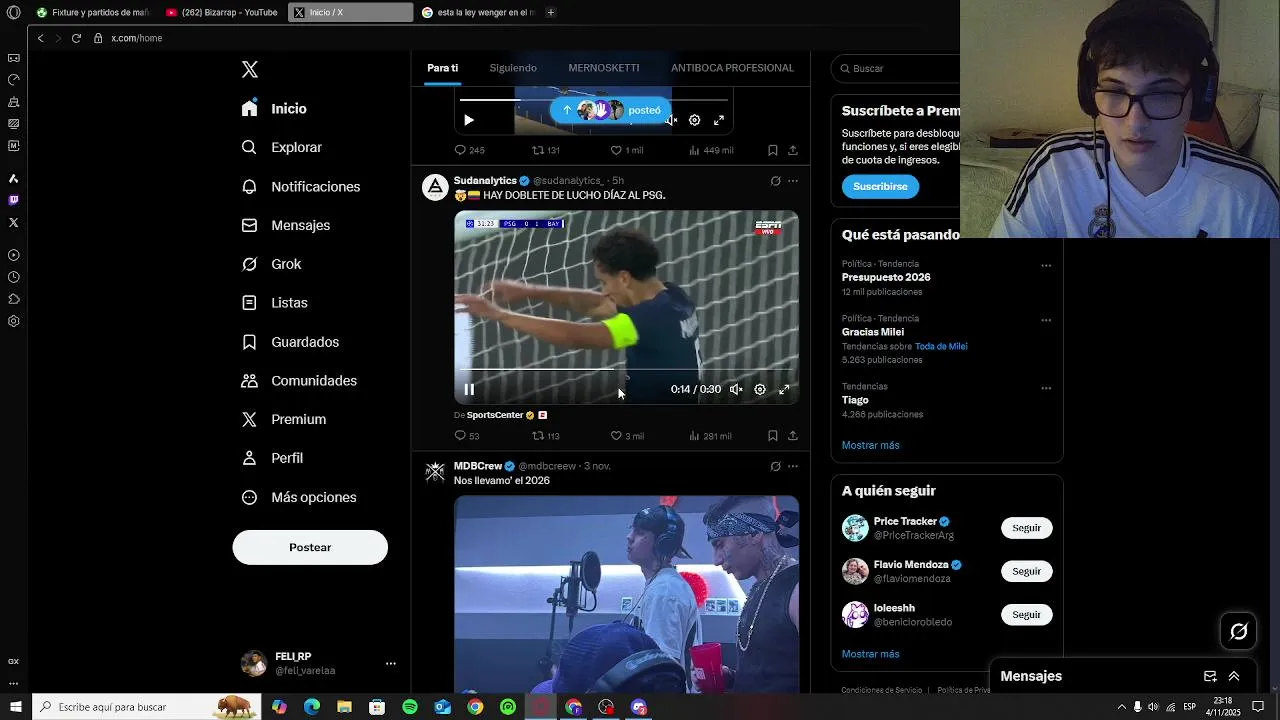Viewport: 1280px width, 720px height.
Task: Like the Sudanalytics post with 3 mil
Action: (x=627, y=436)
